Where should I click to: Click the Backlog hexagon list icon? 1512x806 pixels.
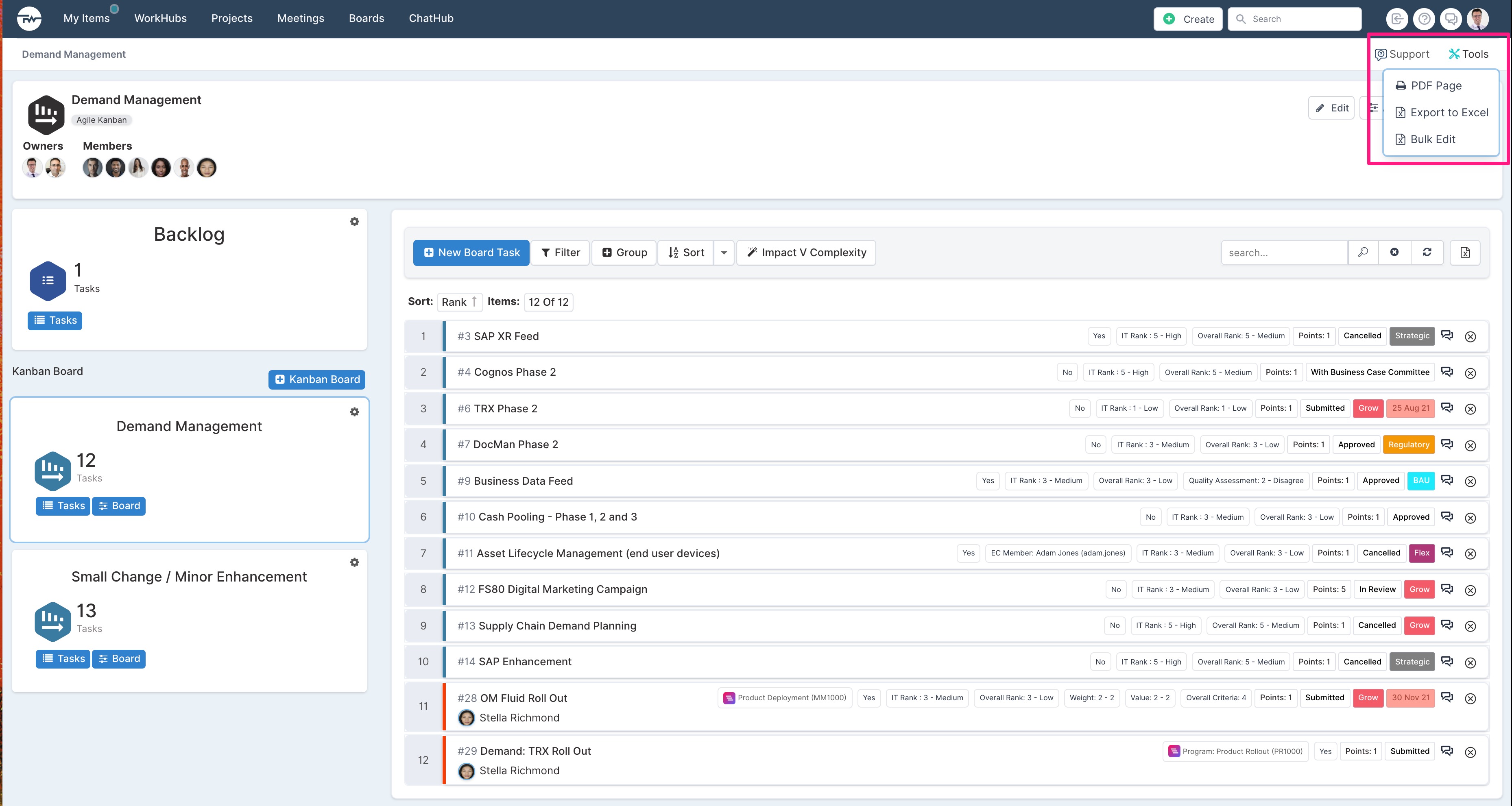48,281
